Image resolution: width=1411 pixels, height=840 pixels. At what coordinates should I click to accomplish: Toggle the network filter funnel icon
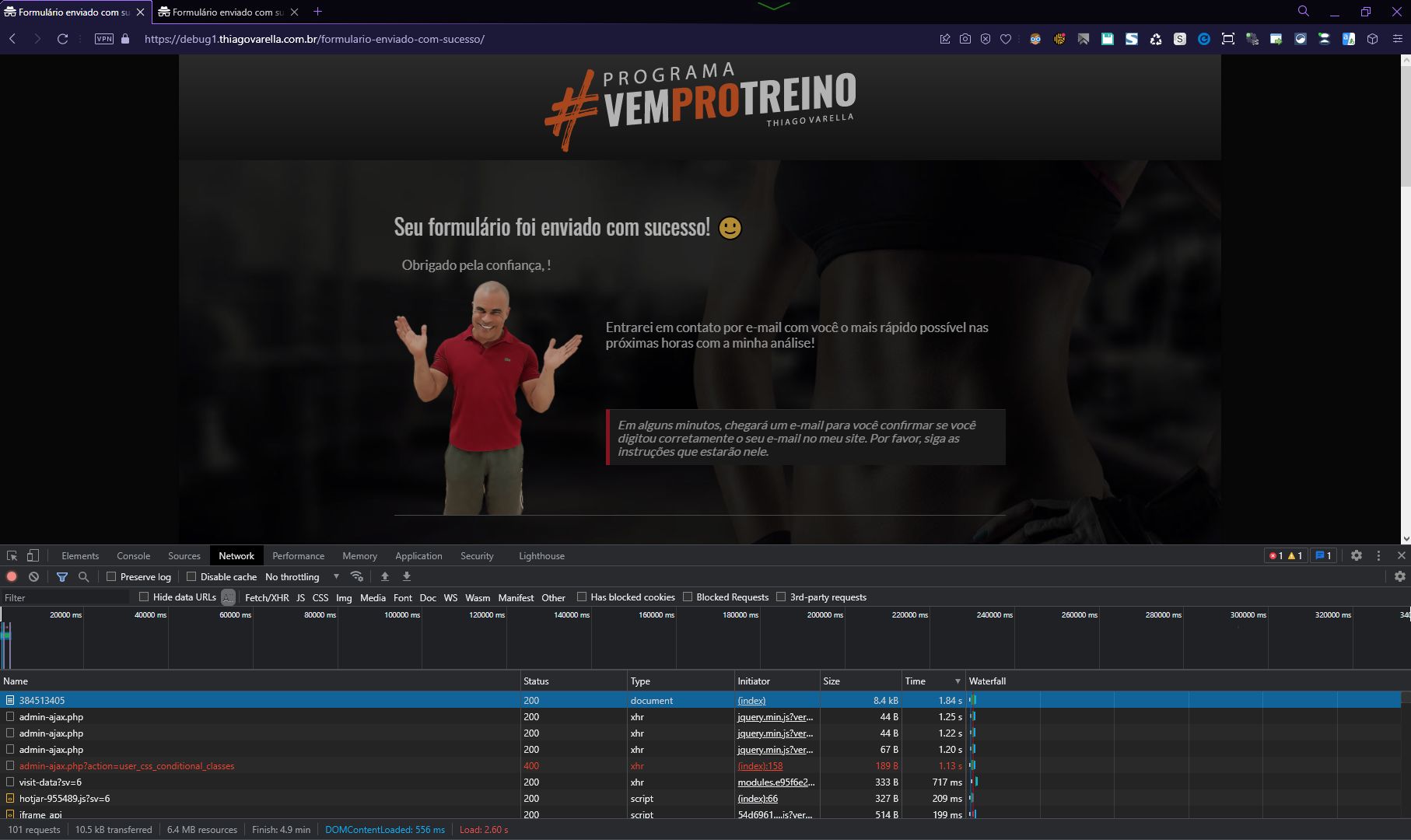62,577
